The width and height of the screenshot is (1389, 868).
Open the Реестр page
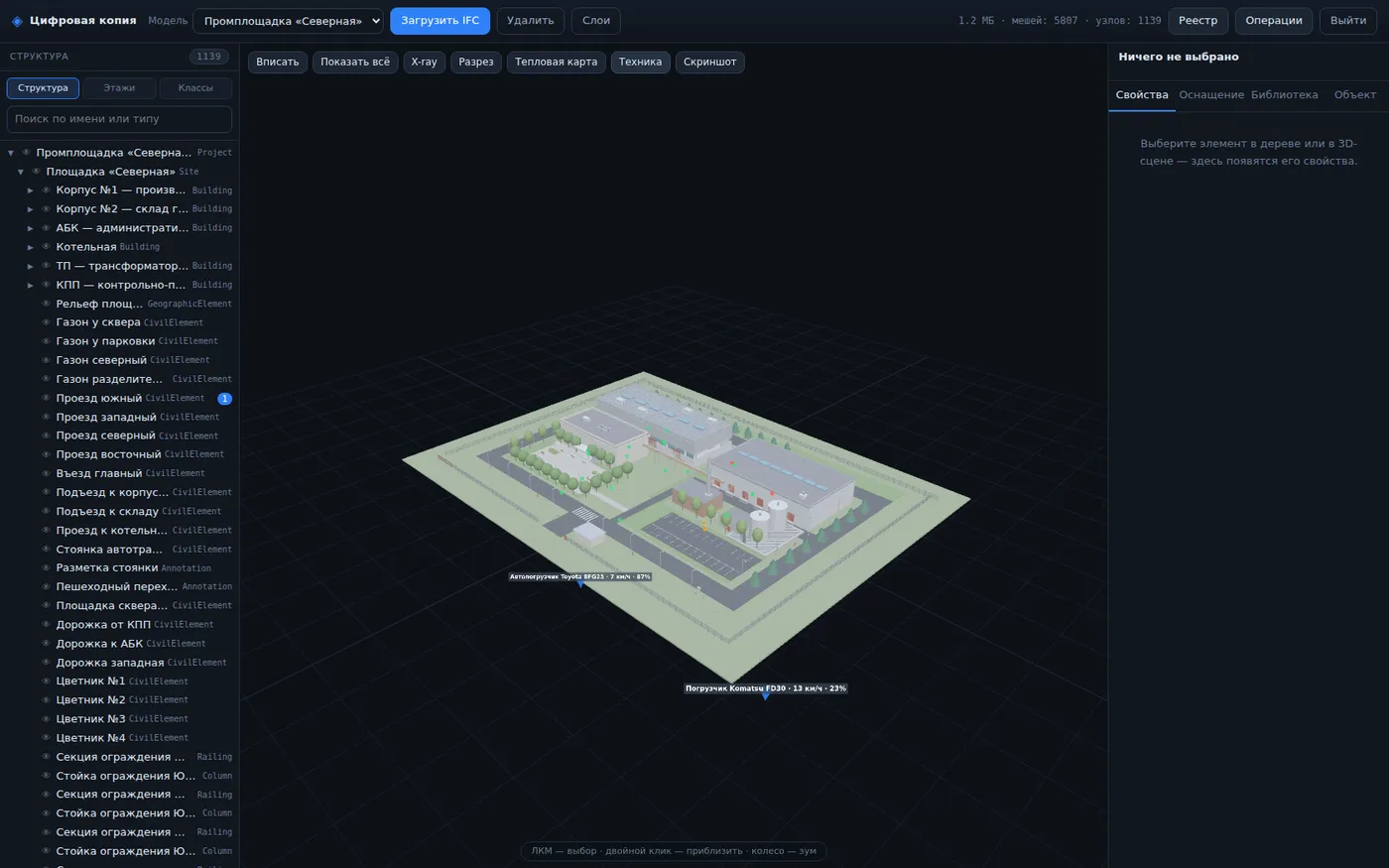(1199, 21)
